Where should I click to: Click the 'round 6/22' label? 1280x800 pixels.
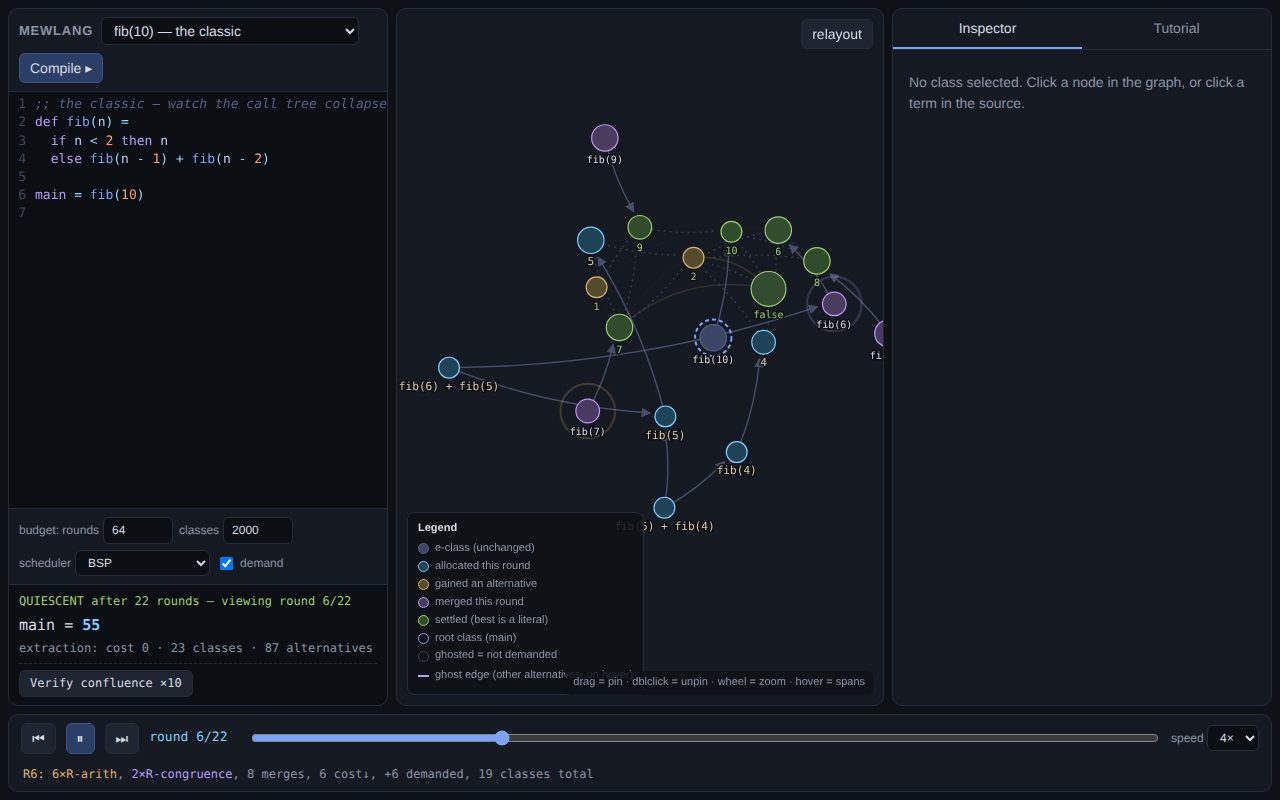[x=189, y=737]
